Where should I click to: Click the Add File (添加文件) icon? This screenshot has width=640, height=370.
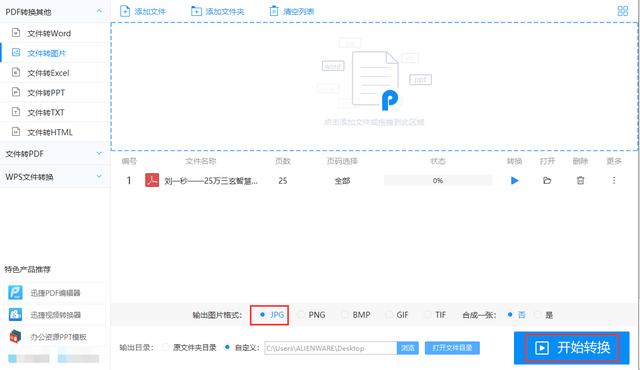pyautogui.click(x=125, y=11)
